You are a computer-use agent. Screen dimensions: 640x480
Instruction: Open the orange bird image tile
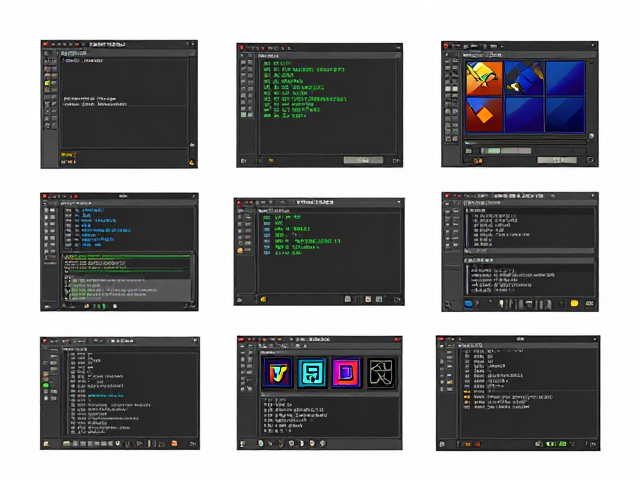click(484, 78)
